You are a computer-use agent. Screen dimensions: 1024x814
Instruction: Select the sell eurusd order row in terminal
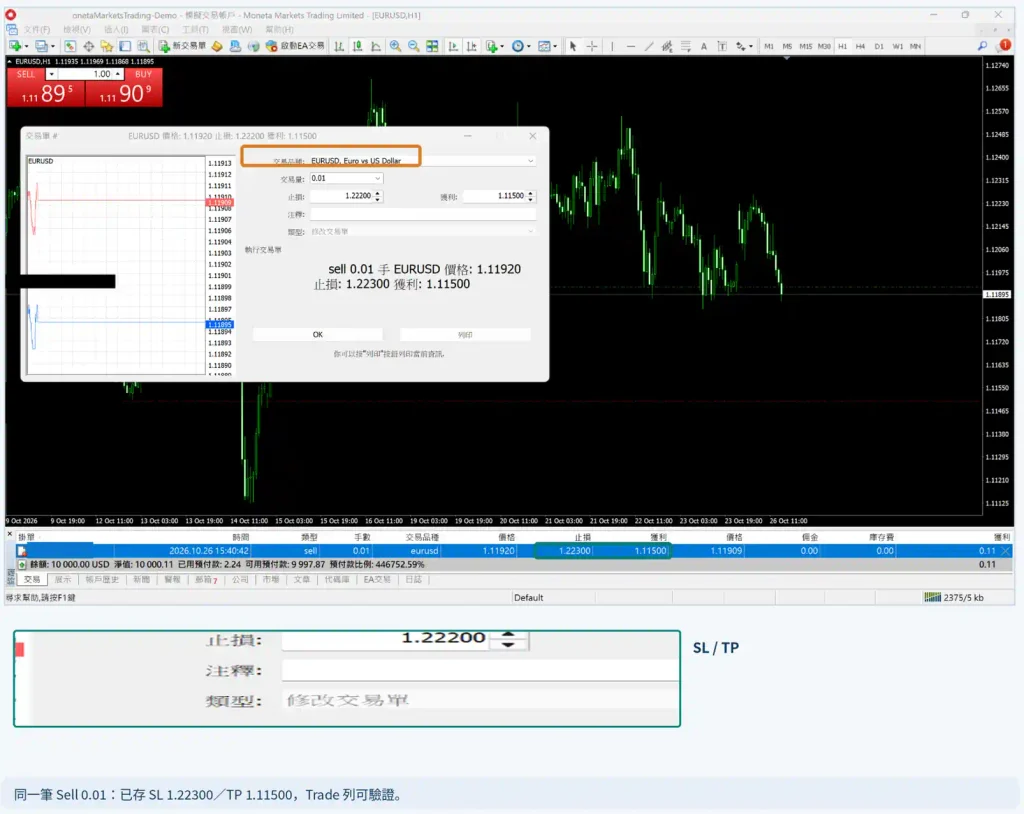[x=514, y=551]
